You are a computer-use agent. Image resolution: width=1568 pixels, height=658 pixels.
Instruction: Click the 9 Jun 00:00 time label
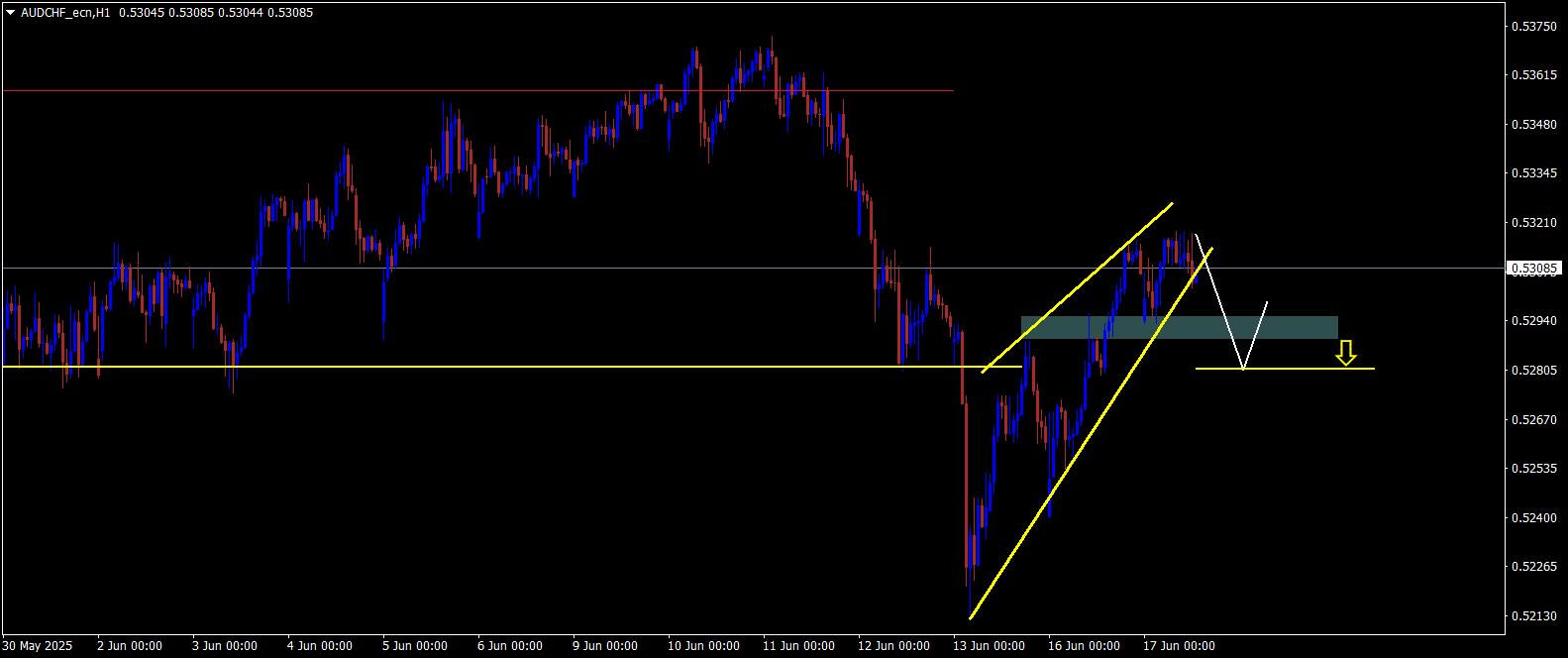pos(605,646)
